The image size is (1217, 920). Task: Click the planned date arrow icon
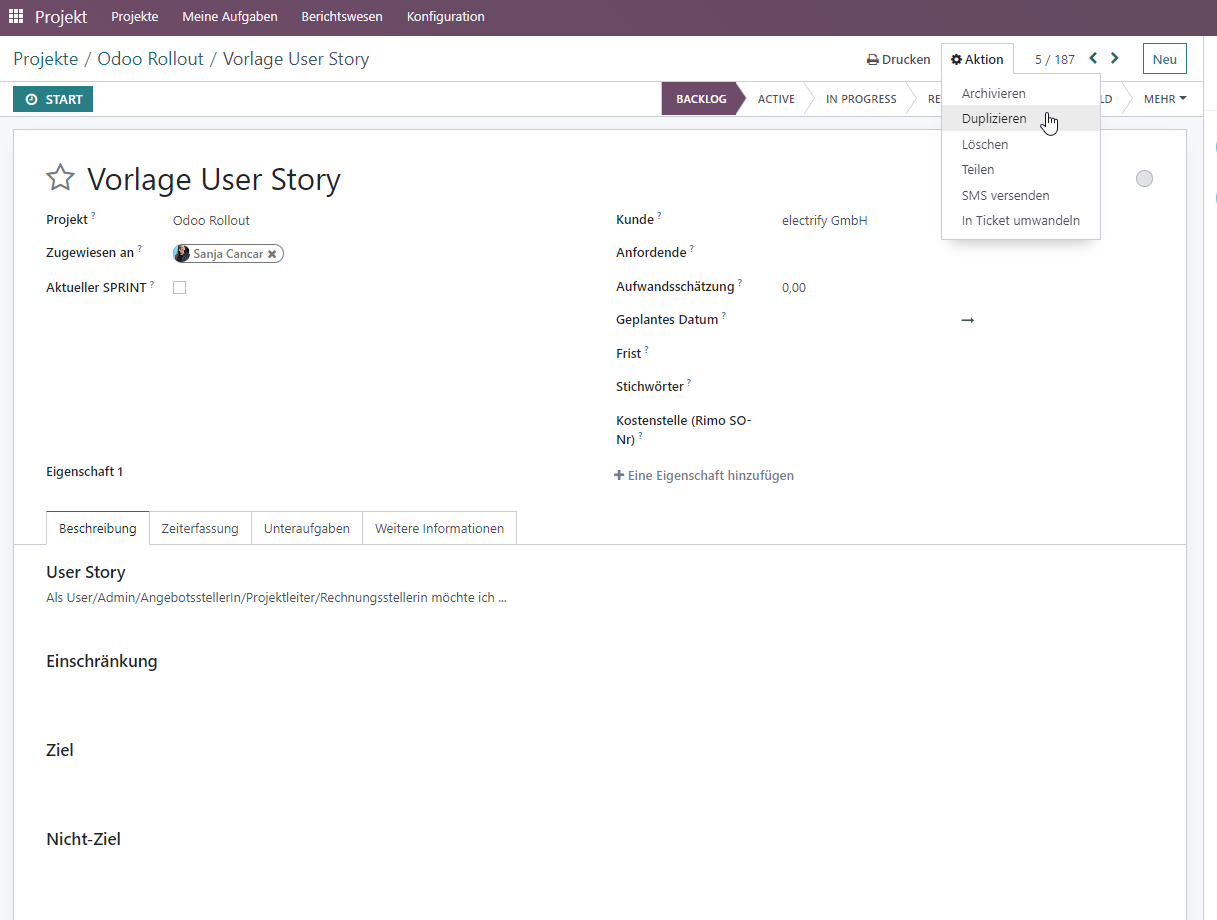pos(967,320)
